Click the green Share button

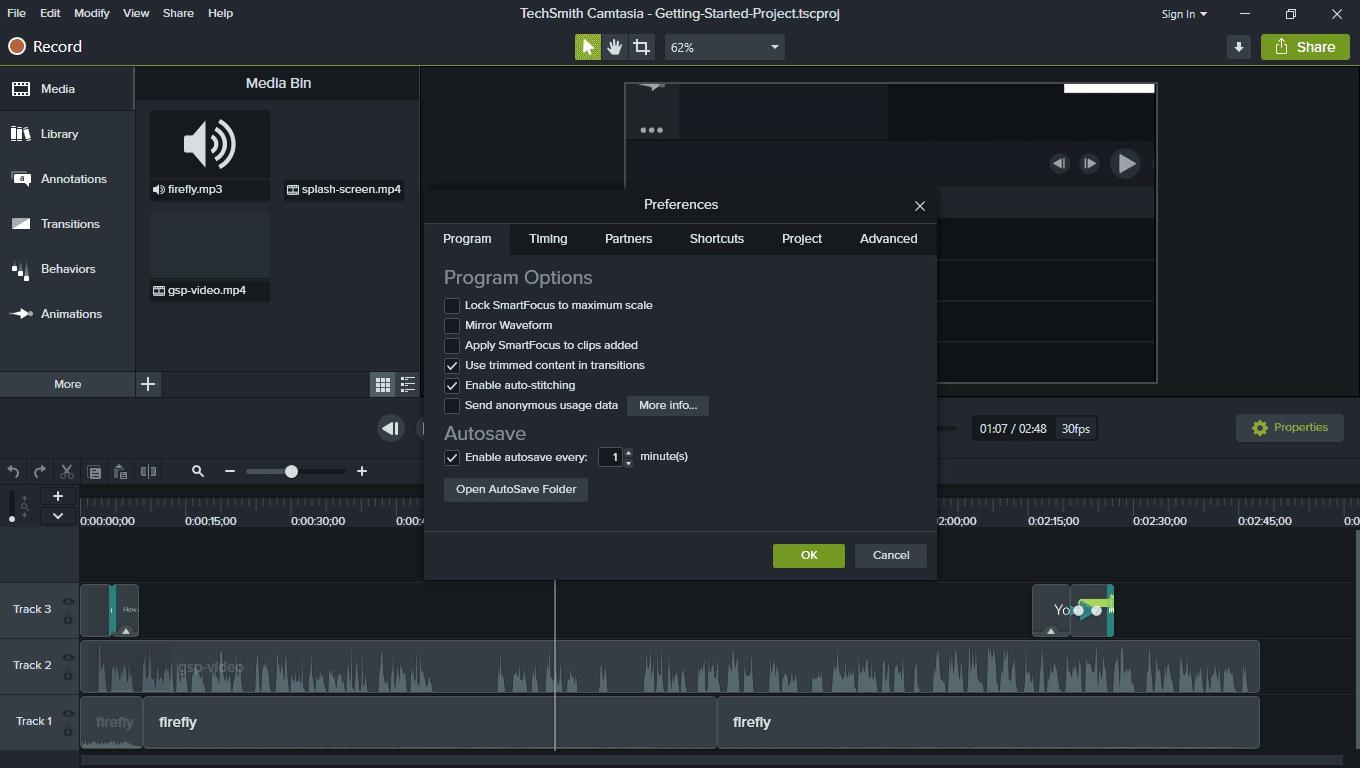coord(1305,47)
